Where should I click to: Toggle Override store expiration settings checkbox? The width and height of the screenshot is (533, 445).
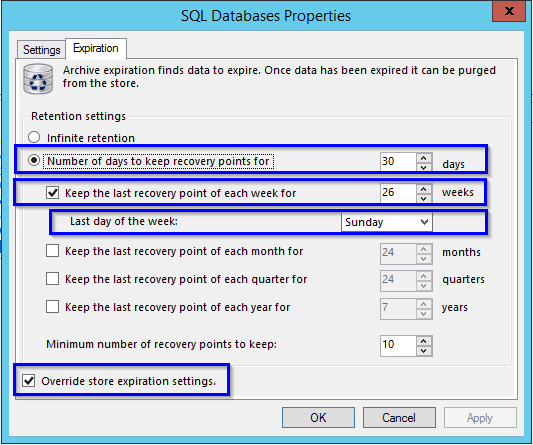click(x=29, y=380)
